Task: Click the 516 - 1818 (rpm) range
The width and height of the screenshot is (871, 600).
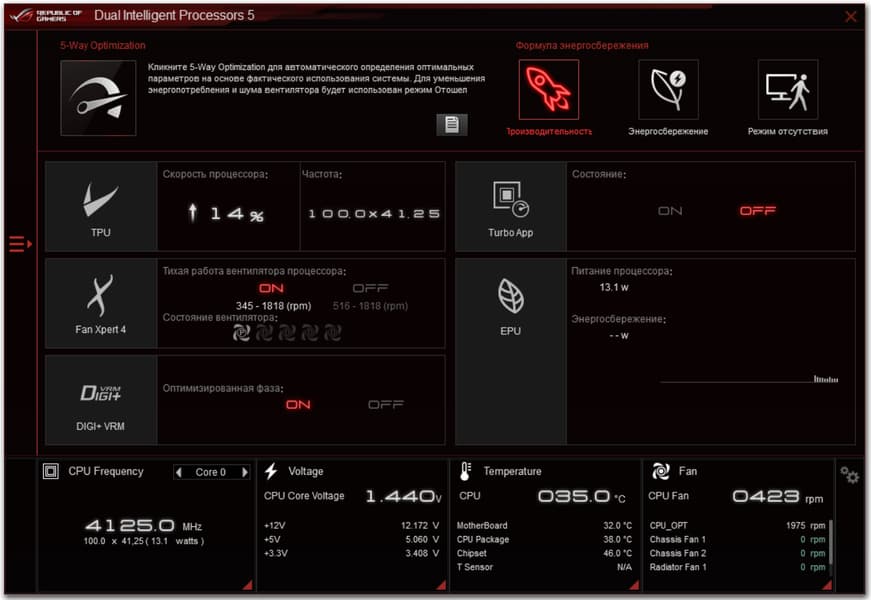Action: [371, 306]
